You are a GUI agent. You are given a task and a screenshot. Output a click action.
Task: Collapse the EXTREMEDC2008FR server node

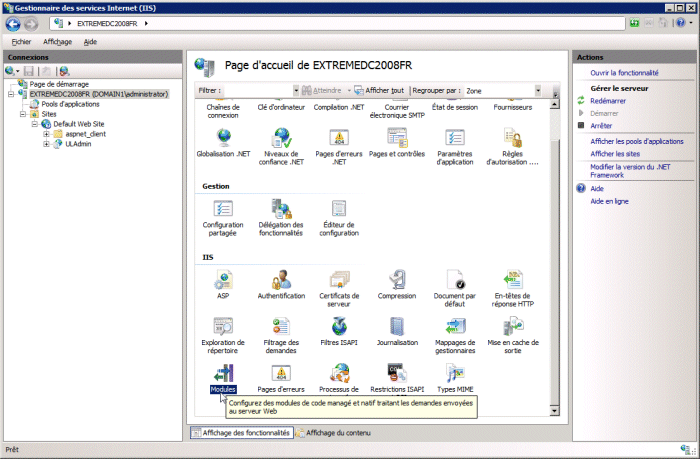[11, 94]
